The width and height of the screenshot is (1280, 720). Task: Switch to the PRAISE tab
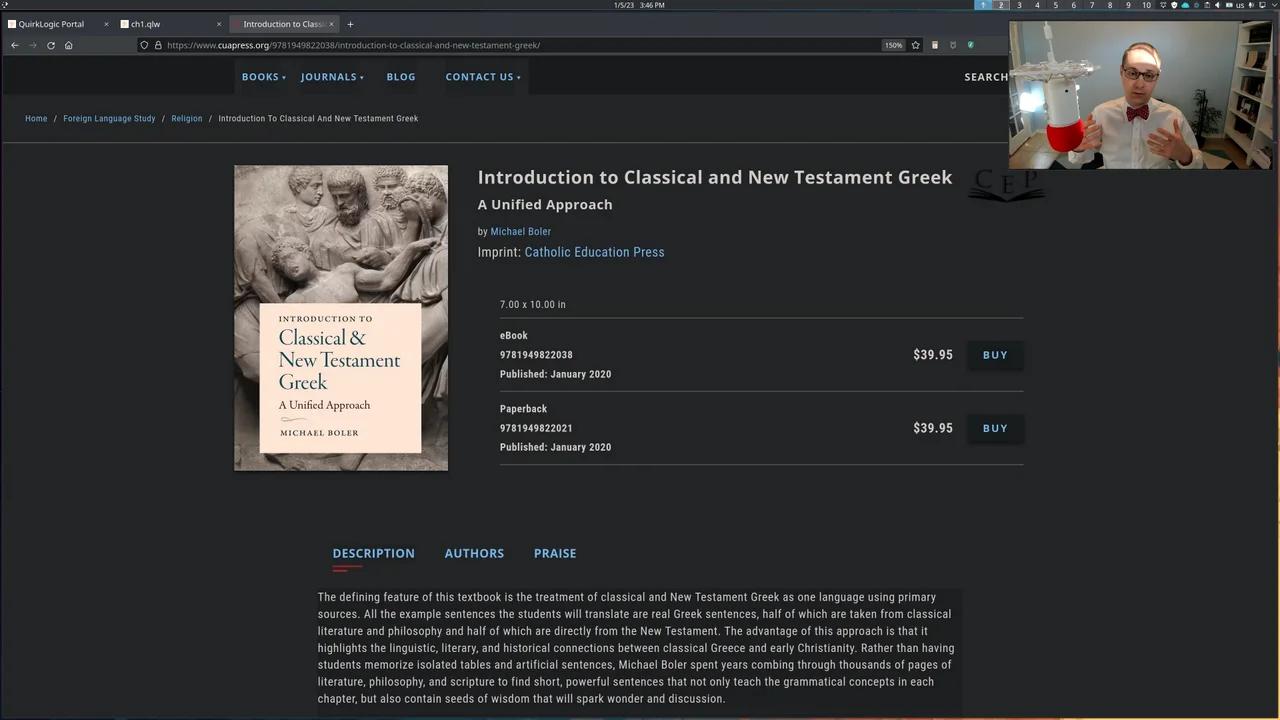[555, 553]
